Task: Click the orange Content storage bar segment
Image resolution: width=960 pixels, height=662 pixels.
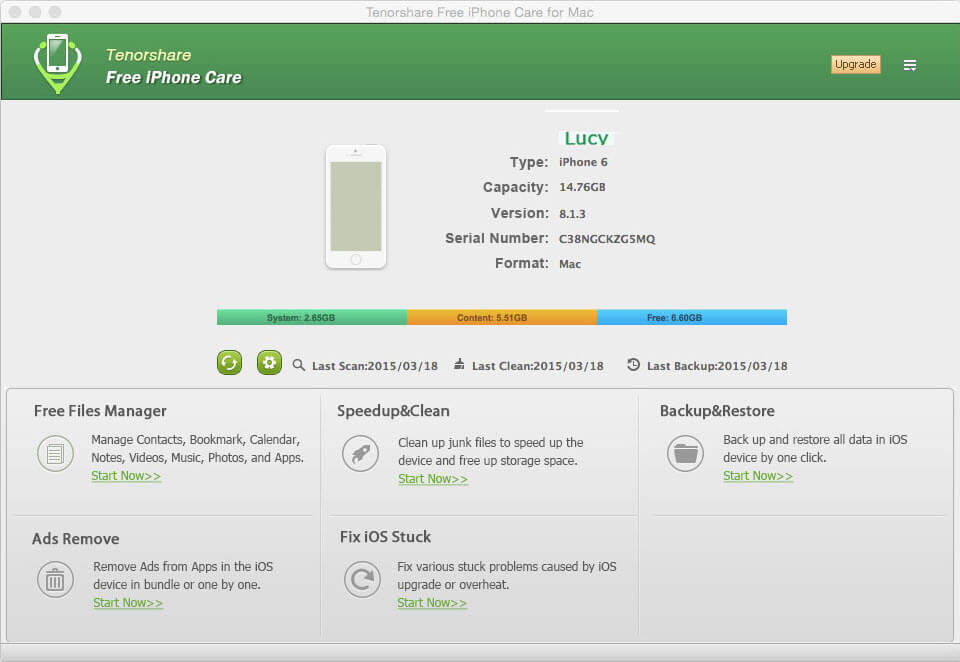Action: point(502,317)
